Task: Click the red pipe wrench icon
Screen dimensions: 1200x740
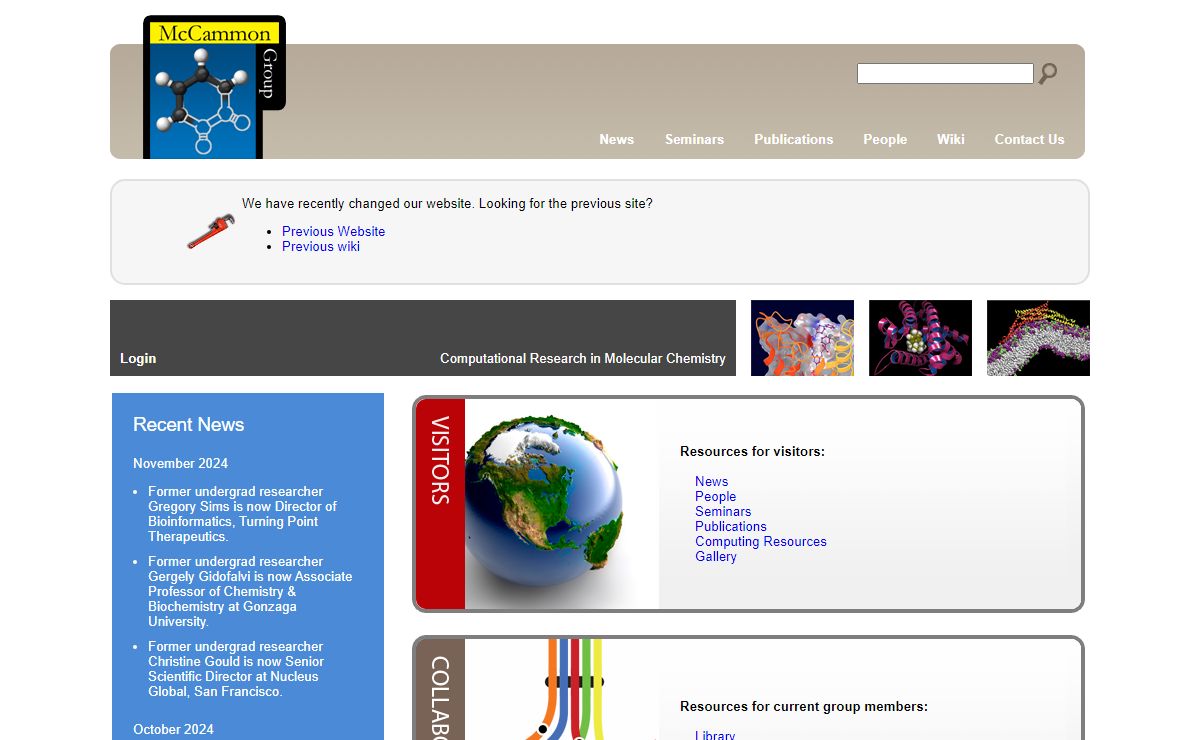Action: point(211,231)
